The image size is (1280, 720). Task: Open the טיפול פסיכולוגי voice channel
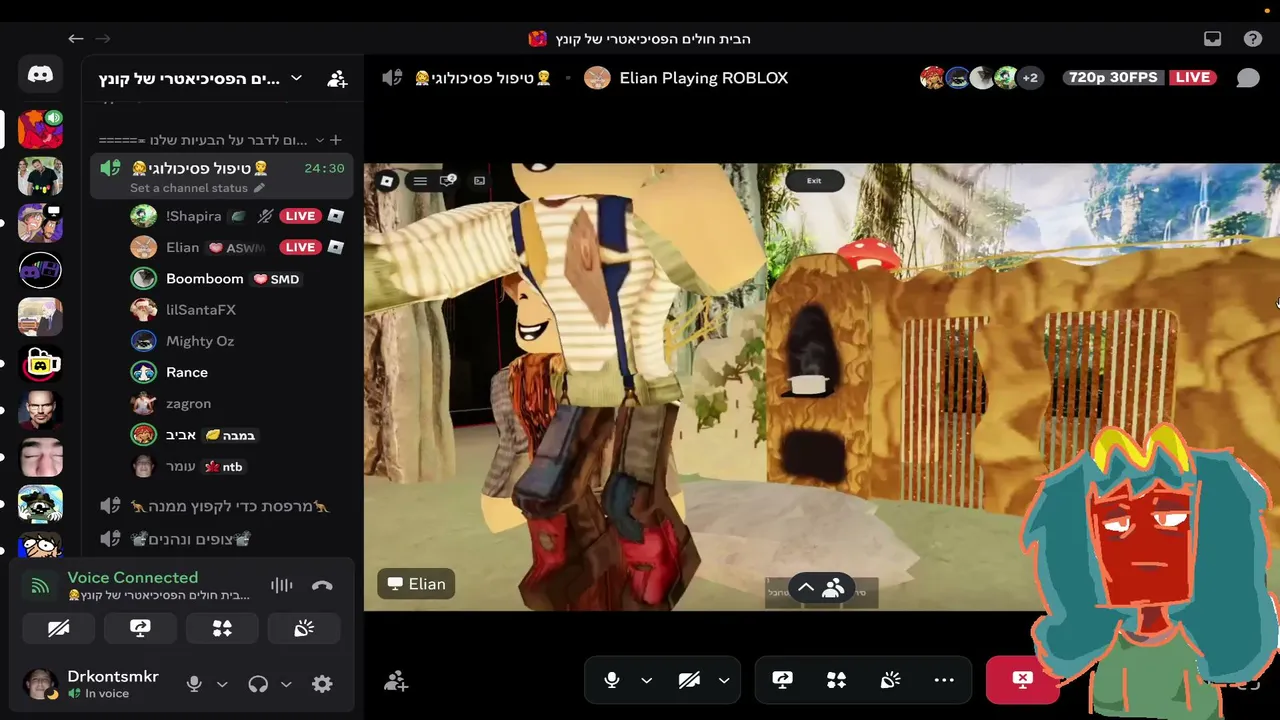pos(221,176)
